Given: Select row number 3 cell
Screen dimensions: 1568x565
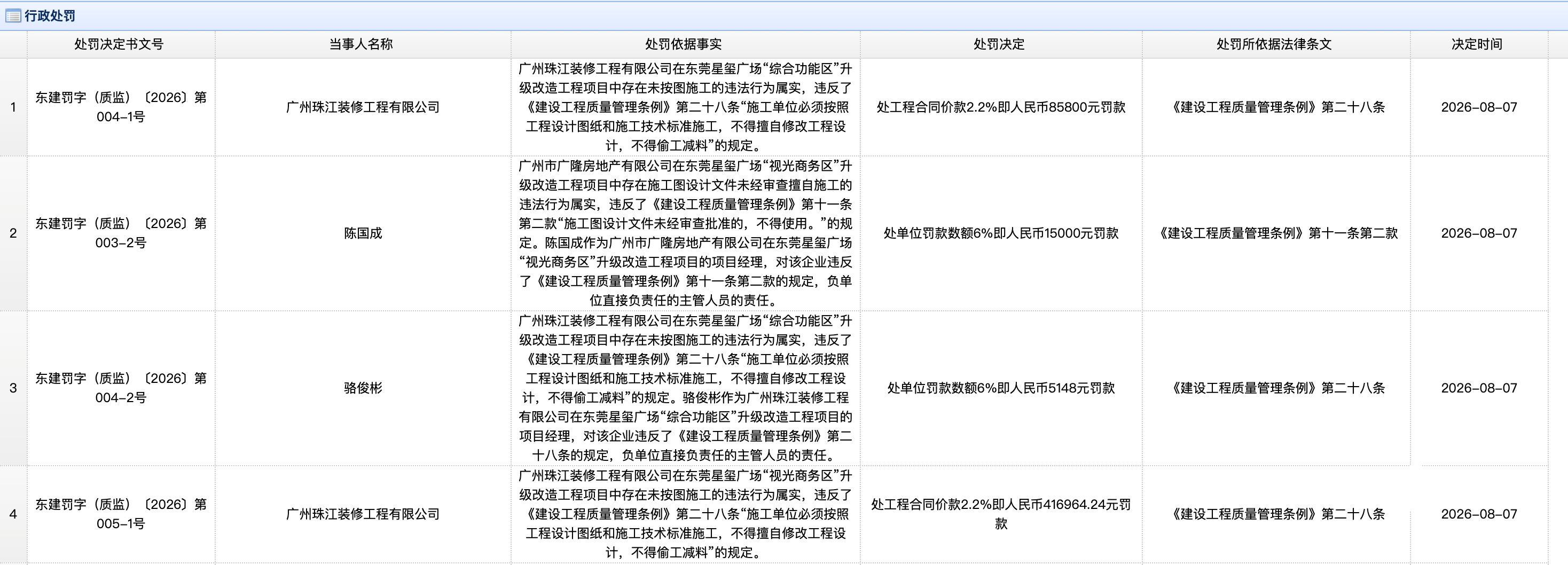Looking at the screenshot, I should click(13, 388).
